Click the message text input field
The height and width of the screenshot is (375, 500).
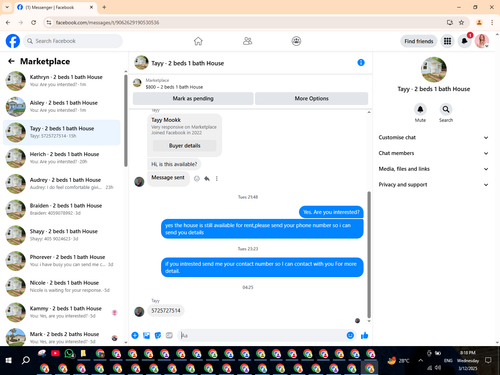262,335
